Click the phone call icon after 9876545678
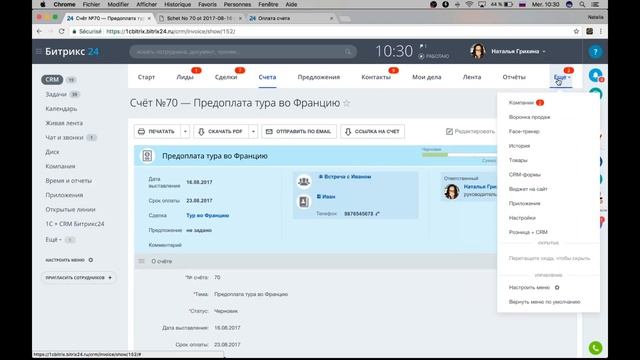The height and width of the screenshot is (360, 640). click(x=378, y=213)
